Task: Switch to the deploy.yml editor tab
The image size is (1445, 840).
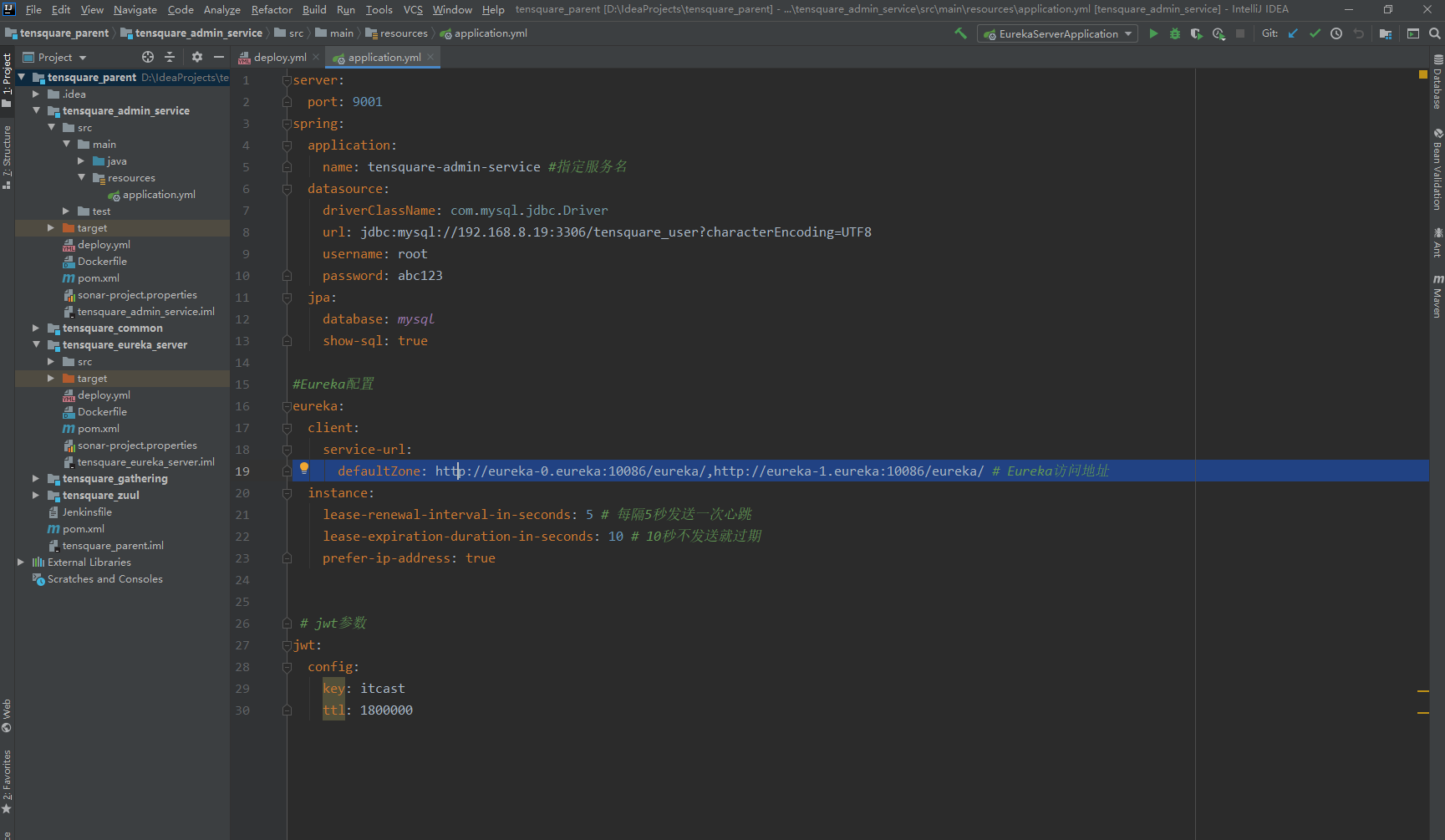Action: point(279,57)
